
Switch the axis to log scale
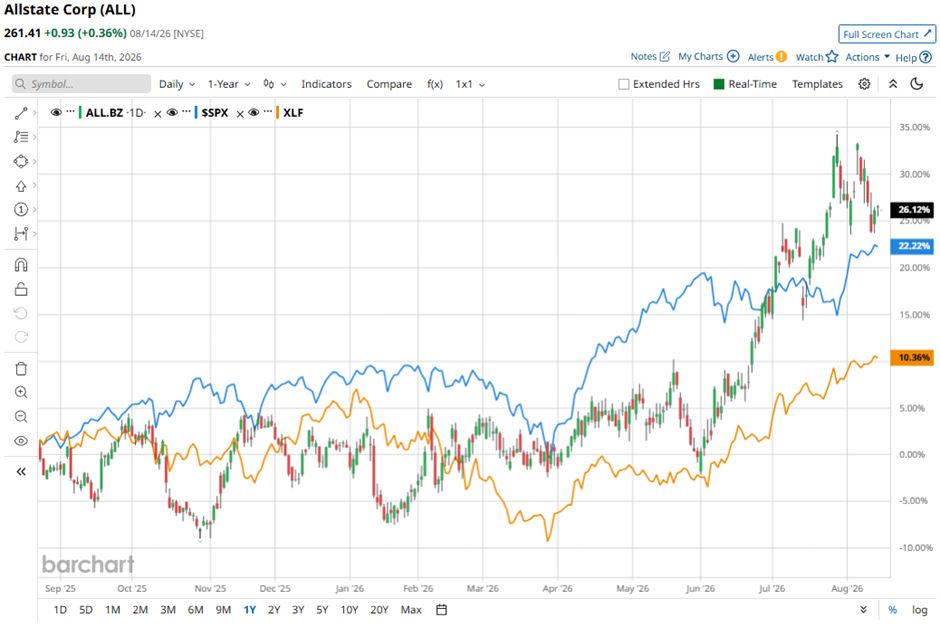[920, 610]
